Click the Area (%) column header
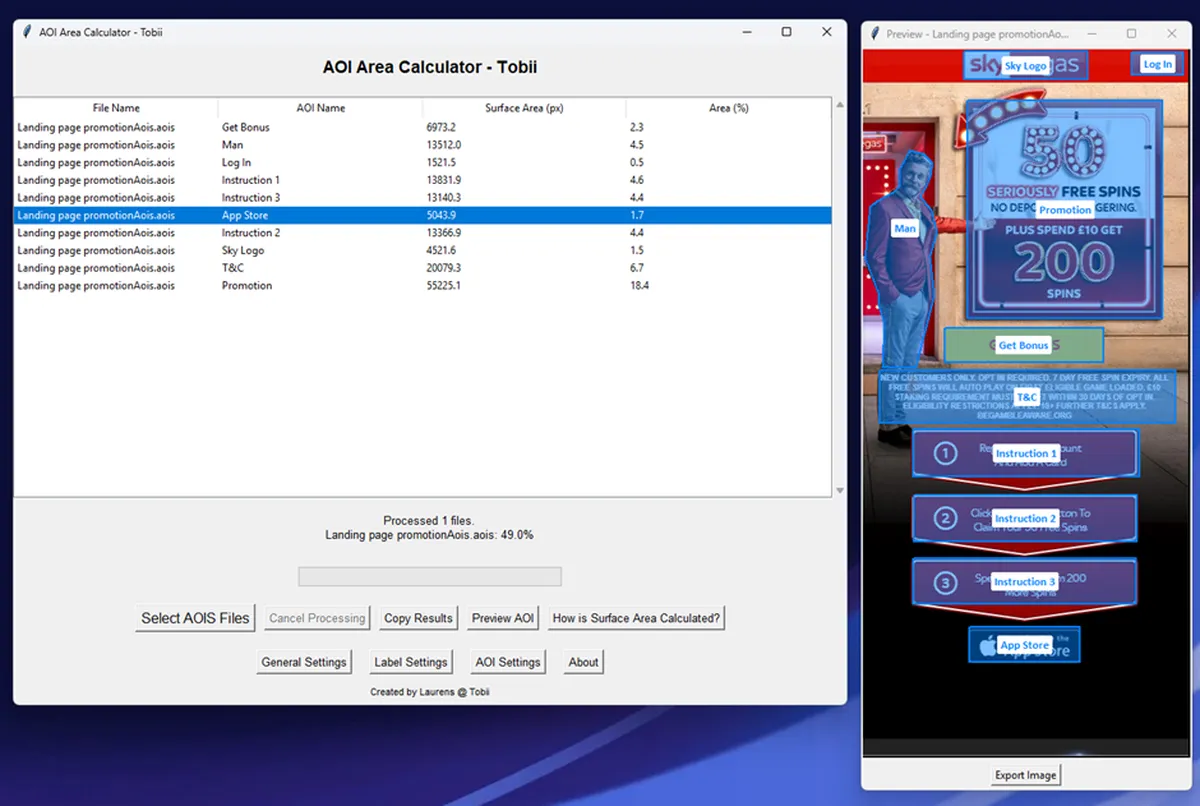The height and width of the screenshot is (806, 1200). (x=728, y=108)
